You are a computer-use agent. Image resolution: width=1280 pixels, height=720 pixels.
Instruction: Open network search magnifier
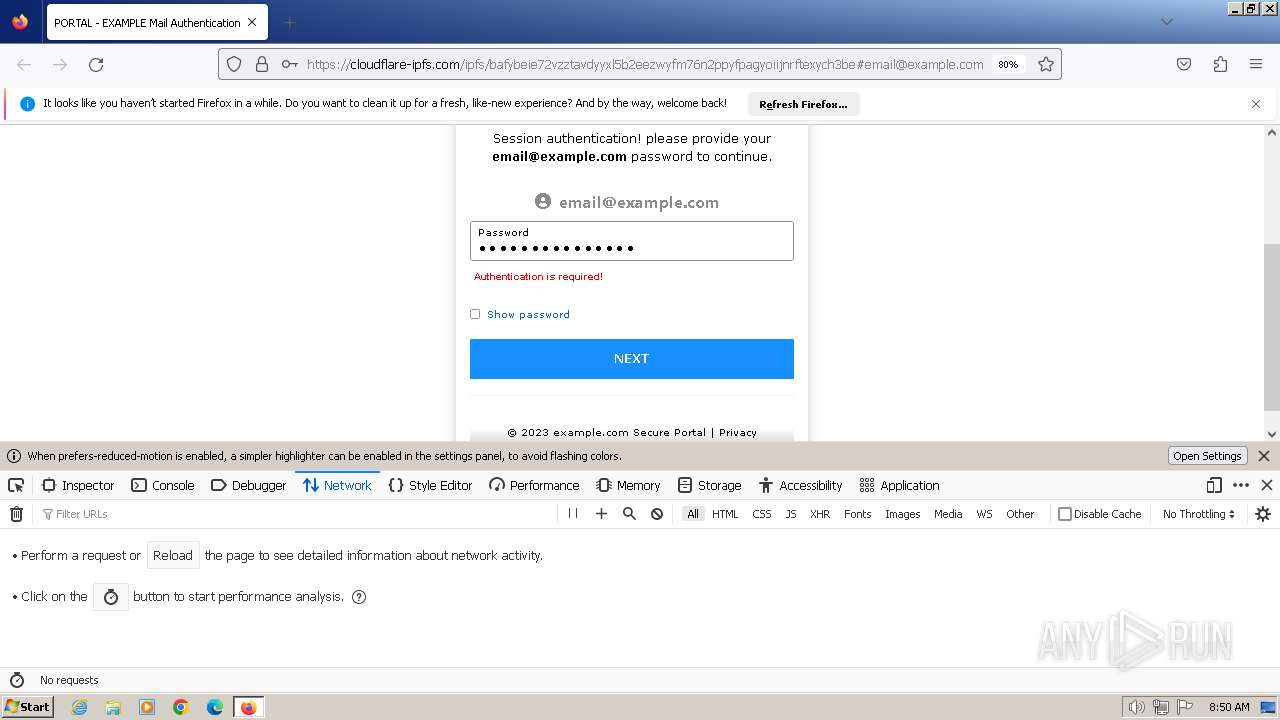point(629,514)
